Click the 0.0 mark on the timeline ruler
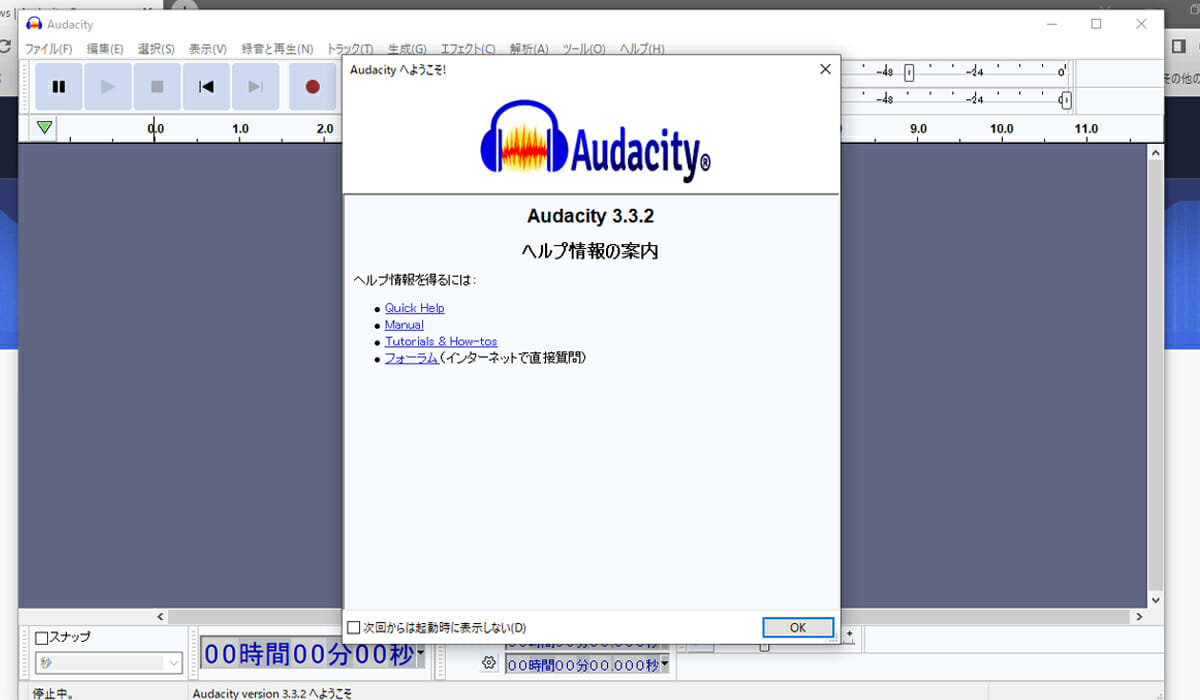Viewport: 1200px width, 700px height. (156, 128)
